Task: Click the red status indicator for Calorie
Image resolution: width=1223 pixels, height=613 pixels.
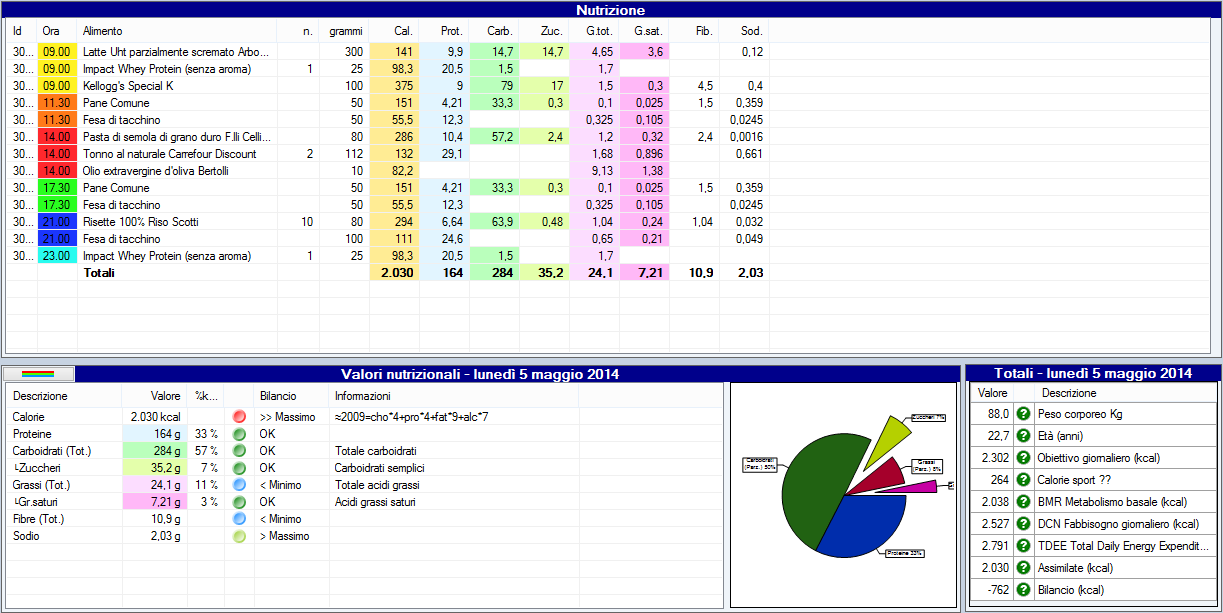Action: click(238, 417)
